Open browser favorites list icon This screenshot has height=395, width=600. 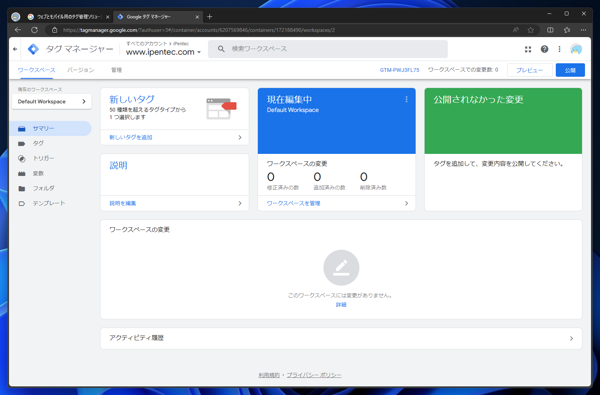(567, 30)
